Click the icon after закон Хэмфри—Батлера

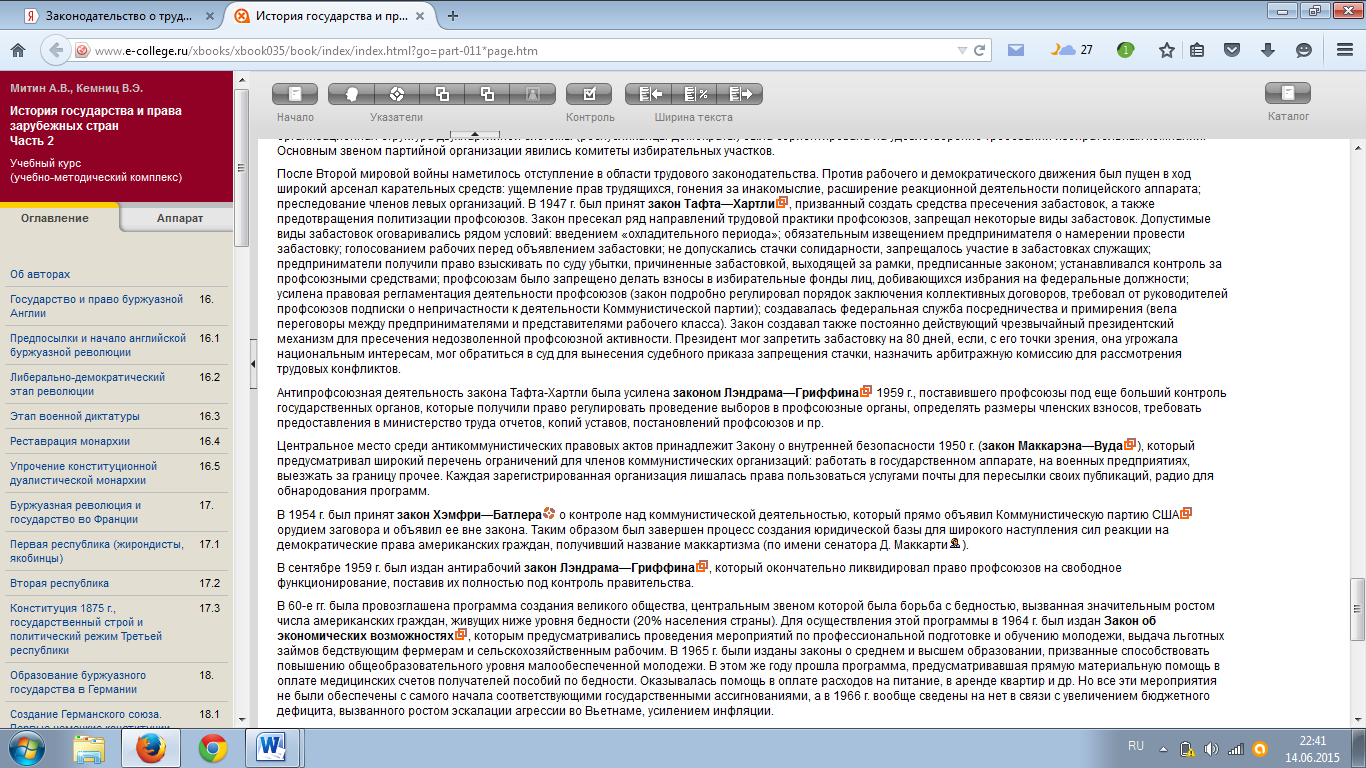click(x=549, y=513)
